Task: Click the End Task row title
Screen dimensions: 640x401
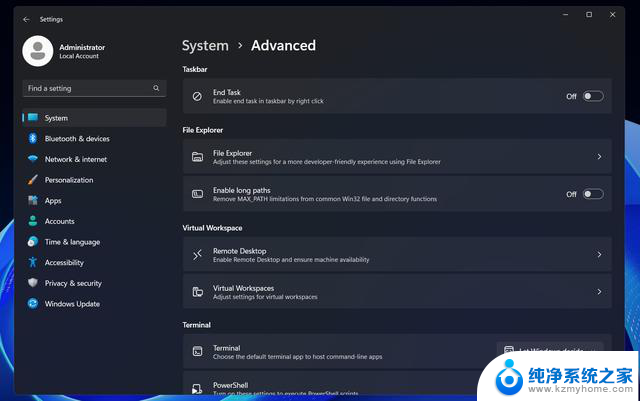Action: click(x=227, y=92)
